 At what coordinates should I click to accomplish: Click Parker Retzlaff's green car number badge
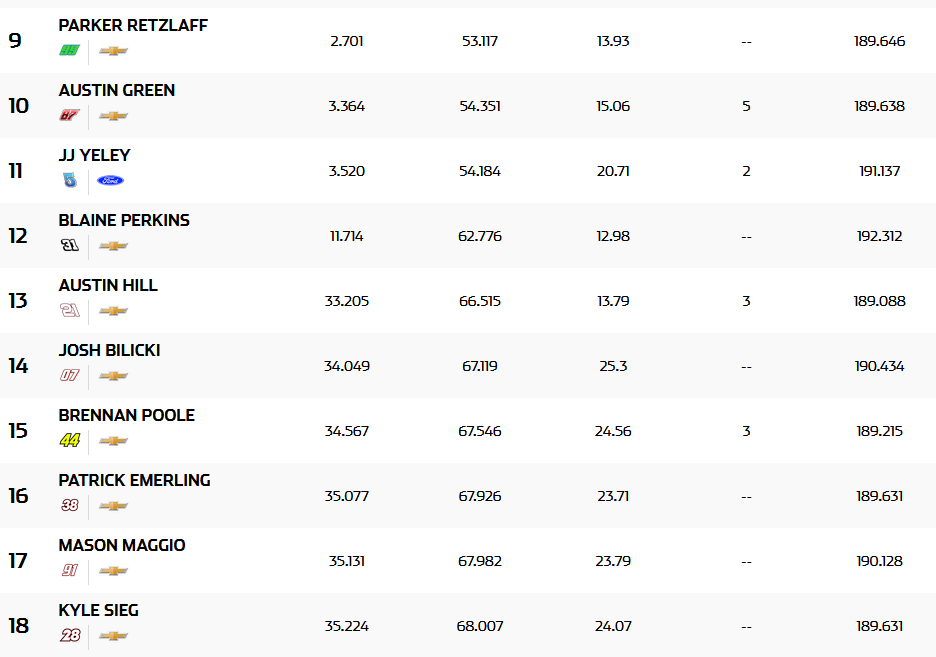(x=69, y=51)
